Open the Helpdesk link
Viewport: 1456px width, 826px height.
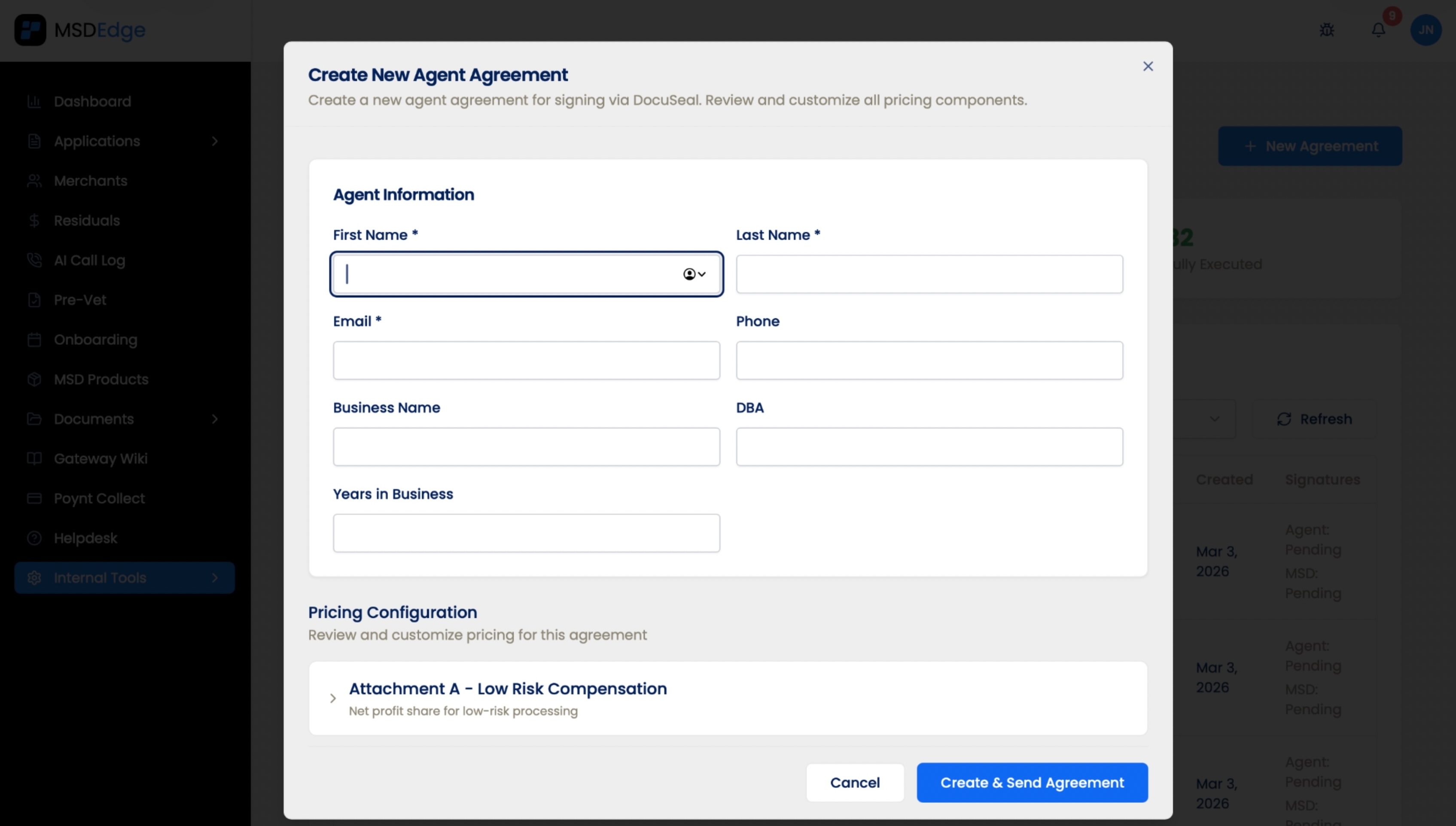(x=85, y=538)
